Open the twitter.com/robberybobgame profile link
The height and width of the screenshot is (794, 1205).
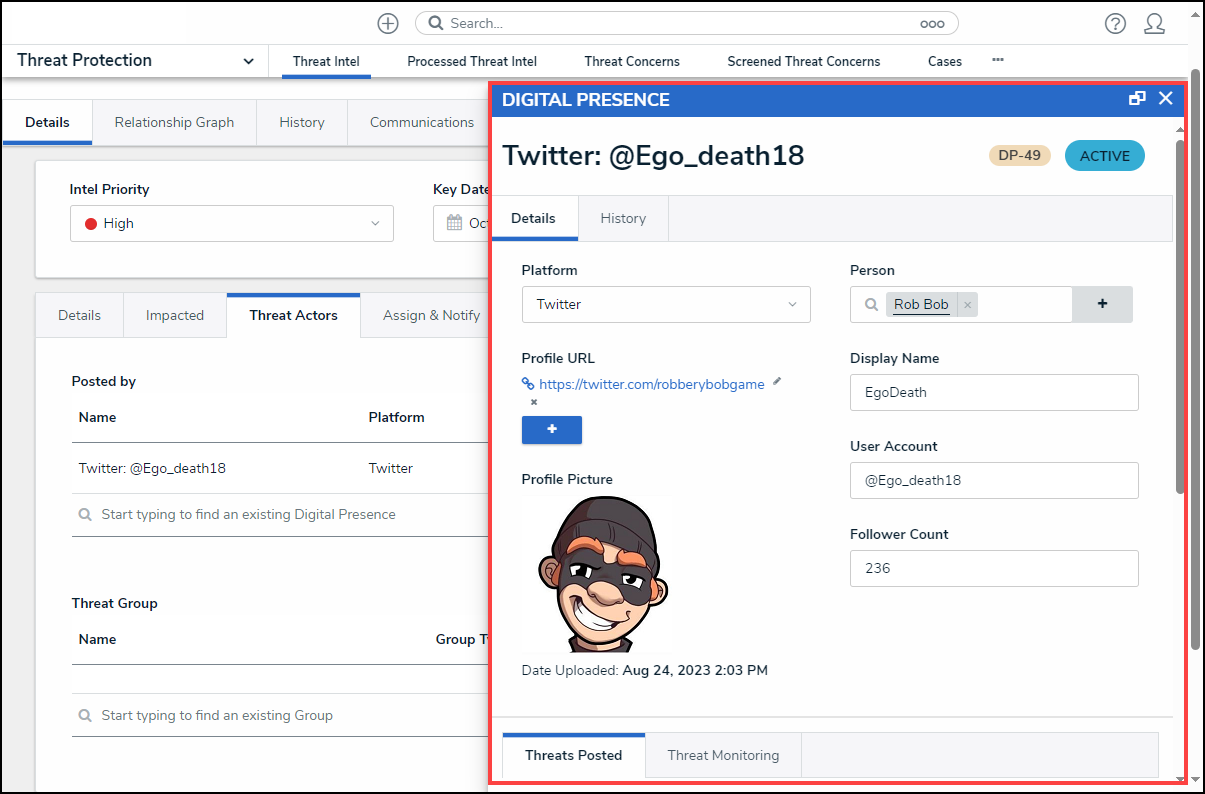(651, 384)
